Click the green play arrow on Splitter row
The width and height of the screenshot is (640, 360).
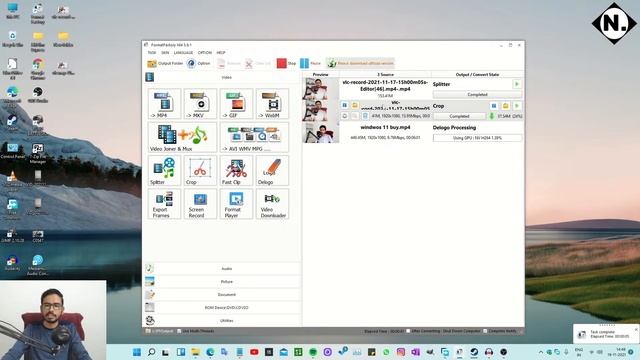point(517,84)
